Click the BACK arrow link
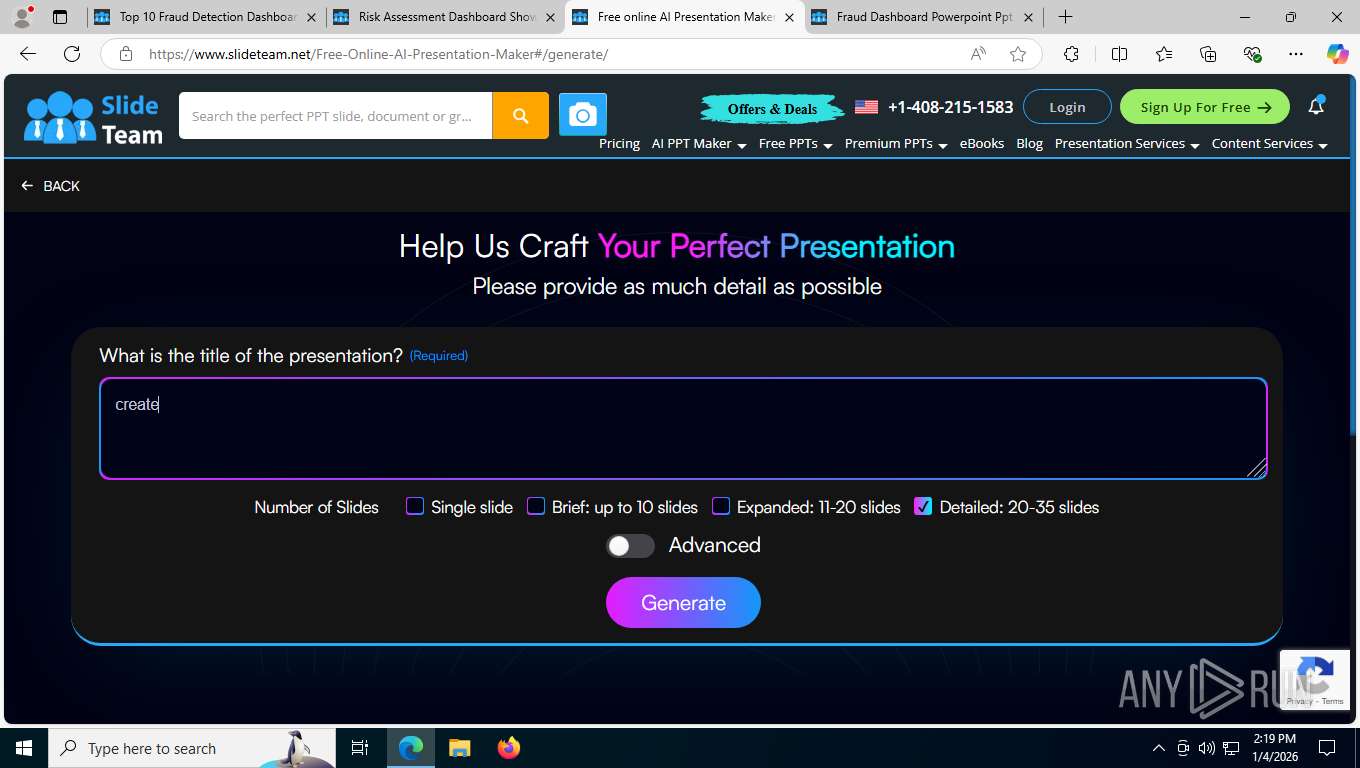The image size is (1360, 768). tap(50, 186)
